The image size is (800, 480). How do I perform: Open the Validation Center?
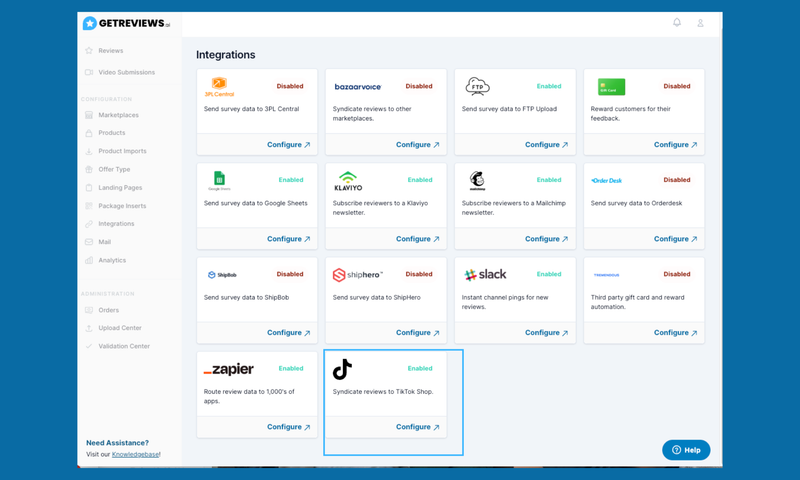124,346
